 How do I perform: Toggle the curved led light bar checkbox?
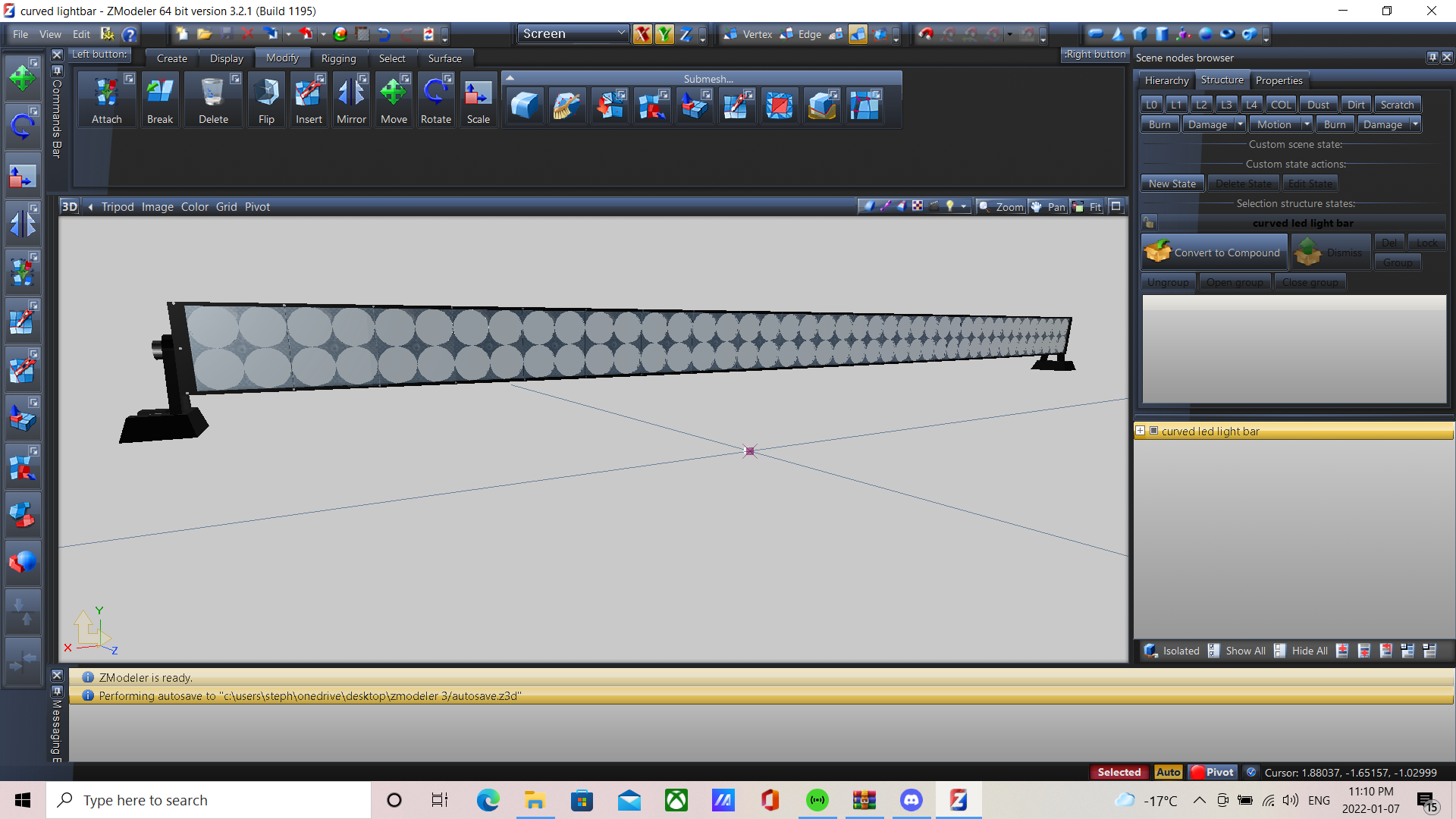(1153, 431)
